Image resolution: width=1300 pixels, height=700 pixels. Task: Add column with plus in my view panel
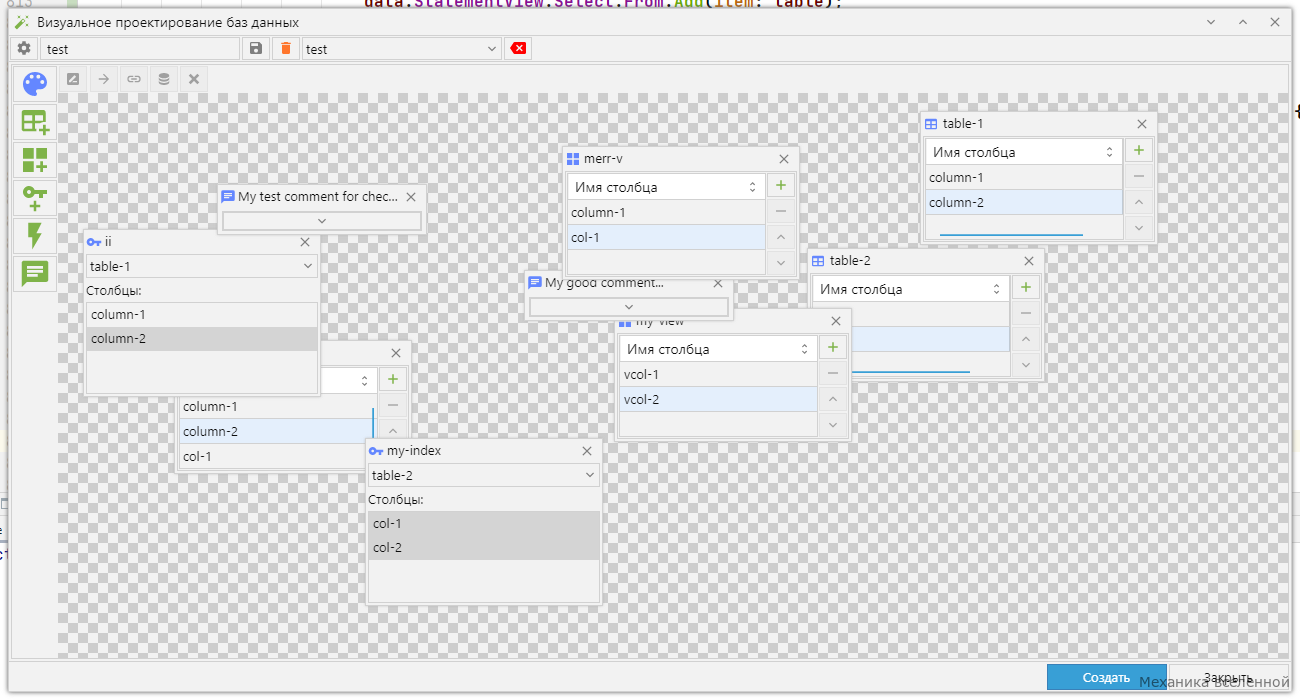click(x=833, y=347)
